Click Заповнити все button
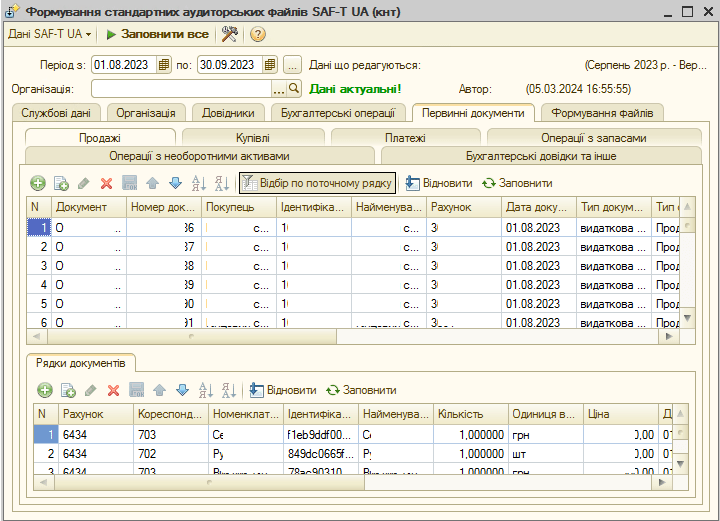This screenshot has width=720, height=521. [x=158, y=34]
